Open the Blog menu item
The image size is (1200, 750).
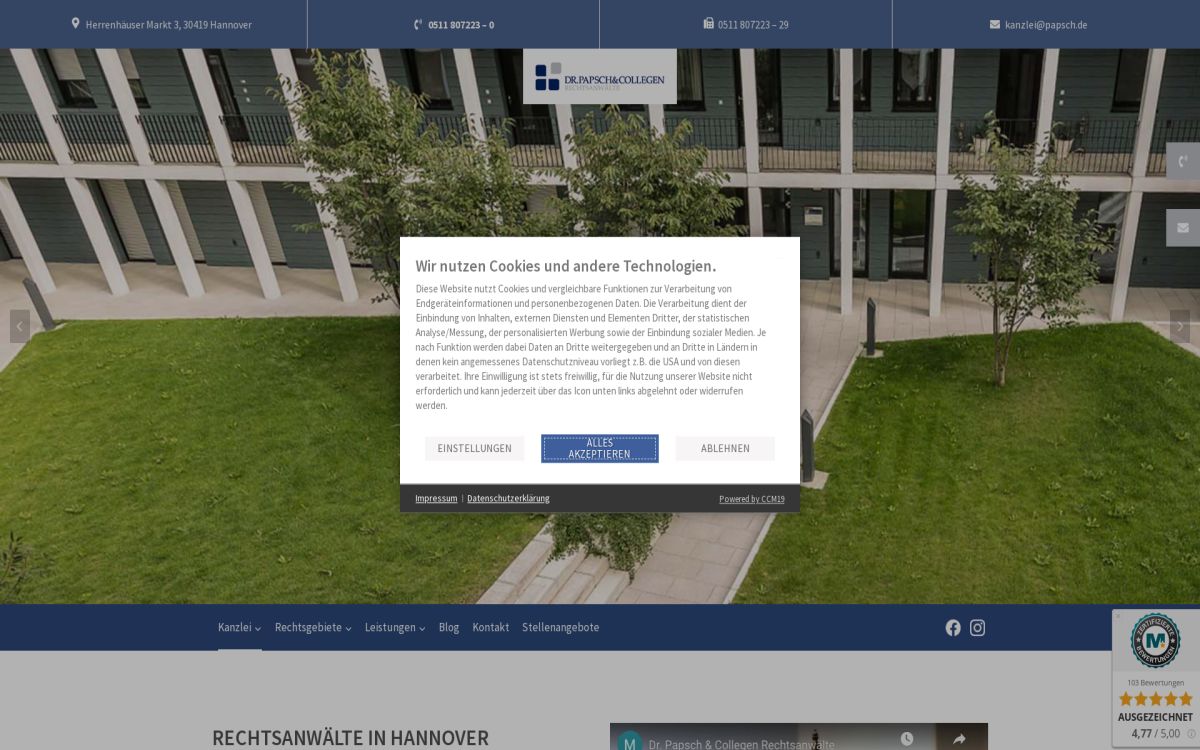click(449, 628)
